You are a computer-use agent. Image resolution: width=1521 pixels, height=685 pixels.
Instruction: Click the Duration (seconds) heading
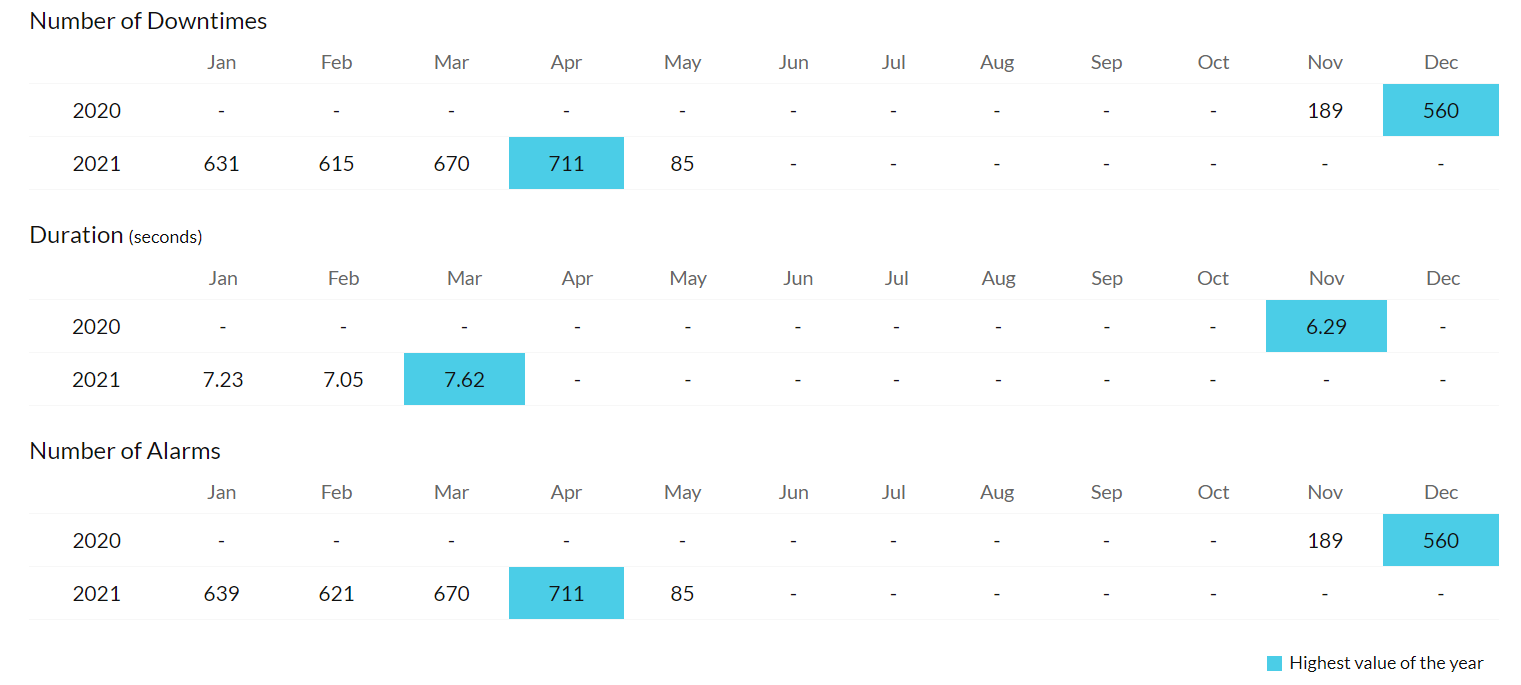pyautogui.click(x=116, y=235)
